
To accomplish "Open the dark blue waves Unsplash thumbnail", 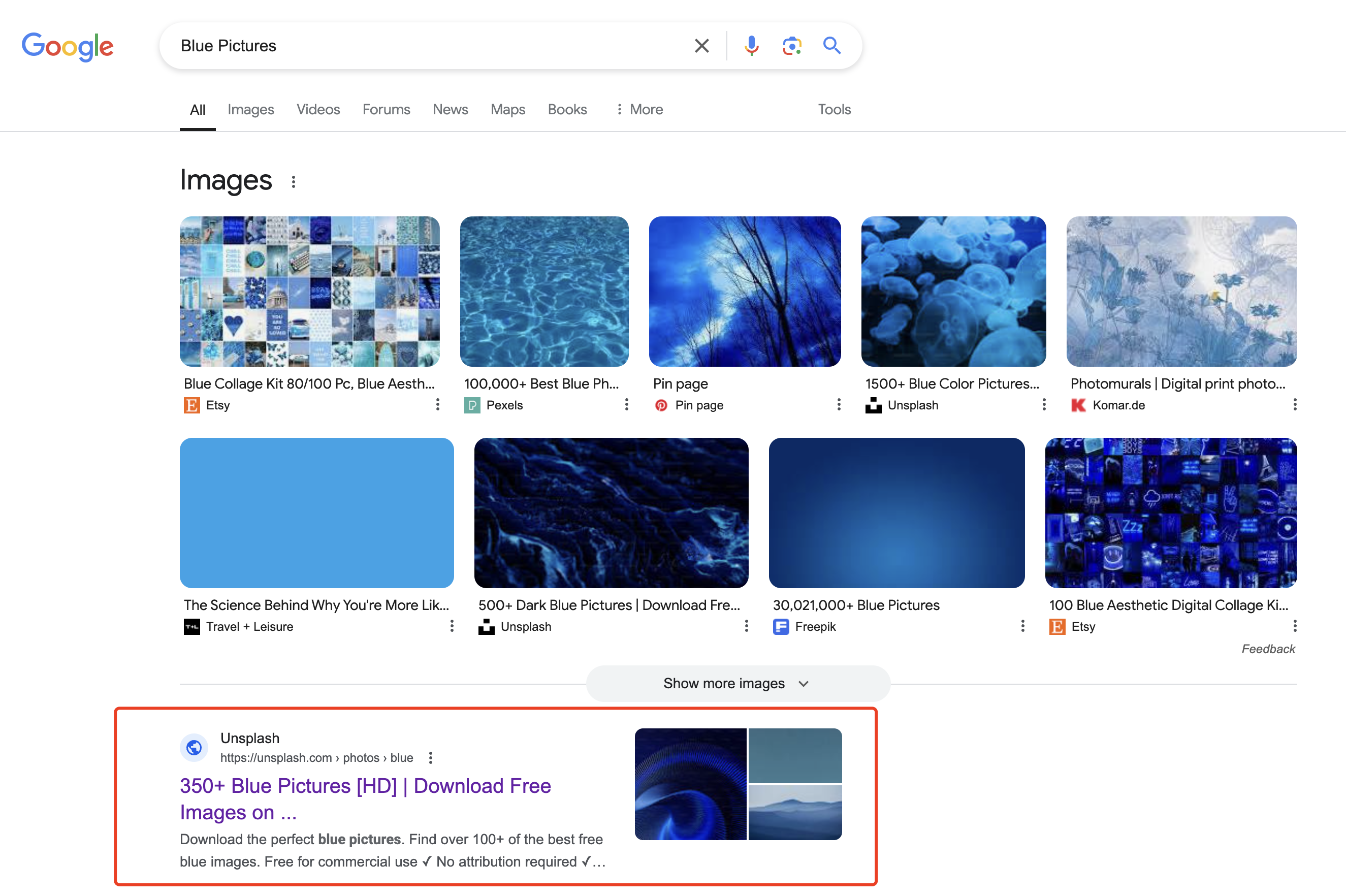I will tap(611, 513).
